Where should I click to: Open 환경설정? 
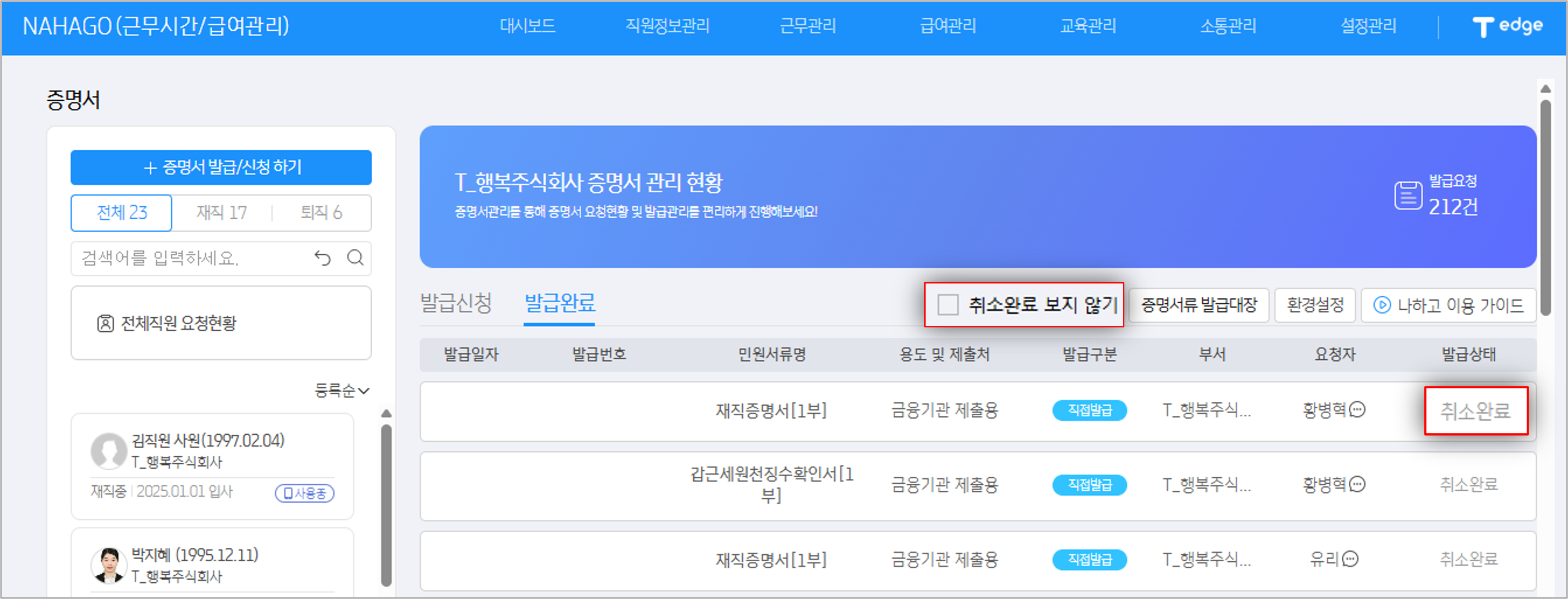click(x=1315, y=305)
